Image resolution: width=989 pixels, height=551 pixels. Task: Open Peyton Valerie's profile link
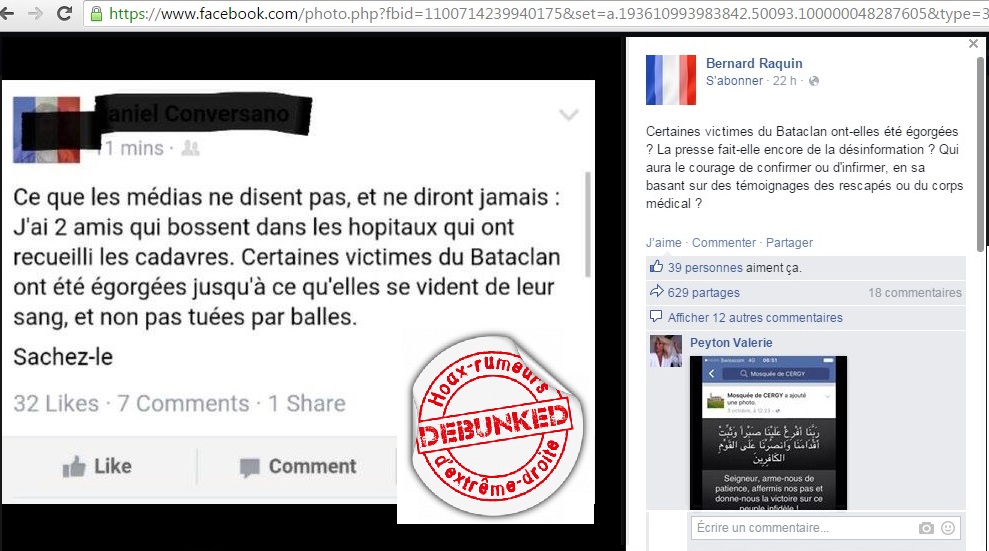pyautogui.click(x=731, y=342)
